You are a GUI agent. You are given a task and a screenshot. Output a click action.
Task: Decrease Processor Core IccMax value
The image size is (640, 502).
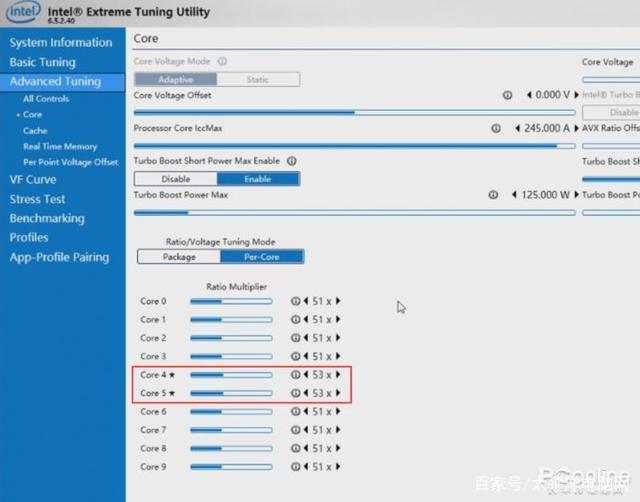coord(518,128)
